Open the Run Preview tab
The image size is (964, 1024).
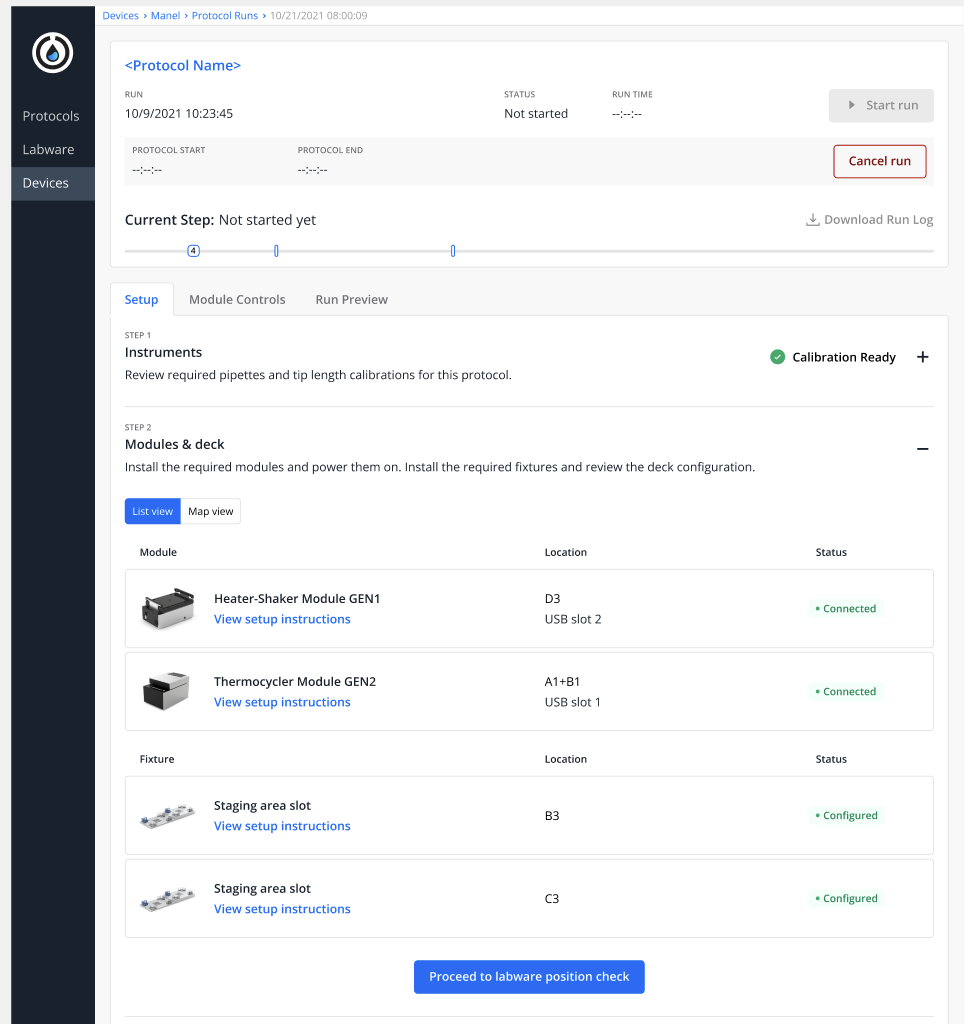click(351, 299)
